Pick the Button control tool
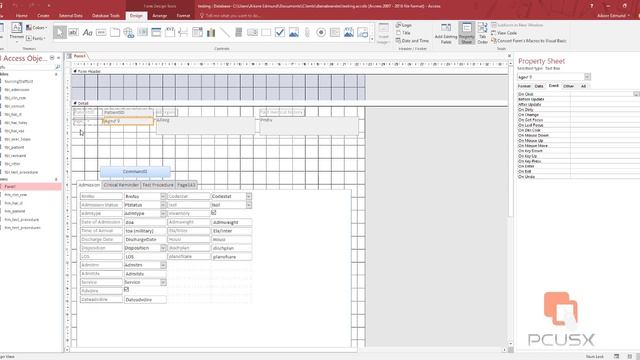Image resolution: width=640 pixels, height=360 pixels. coord(101,32)
